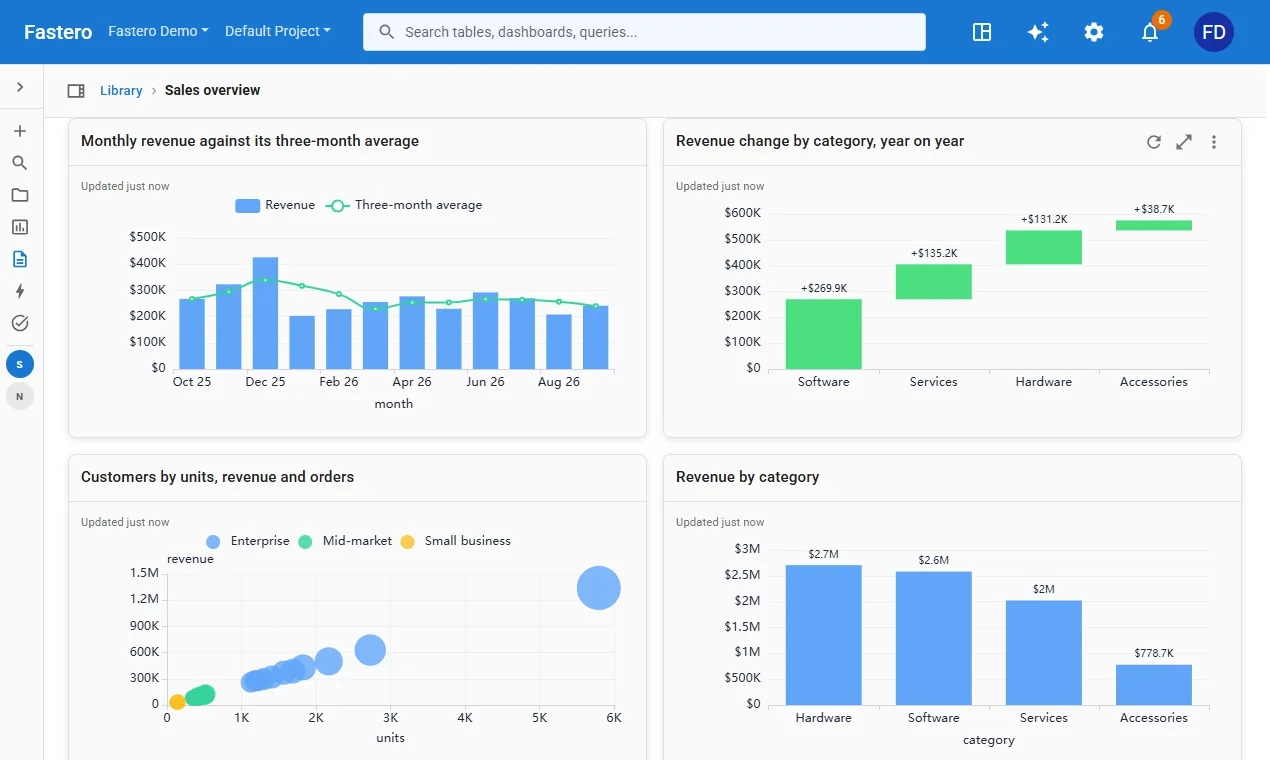Click the Fastero logo
Image resolution: width=1270 pixels, height=760 pixels.
click(x=58, y=32)
